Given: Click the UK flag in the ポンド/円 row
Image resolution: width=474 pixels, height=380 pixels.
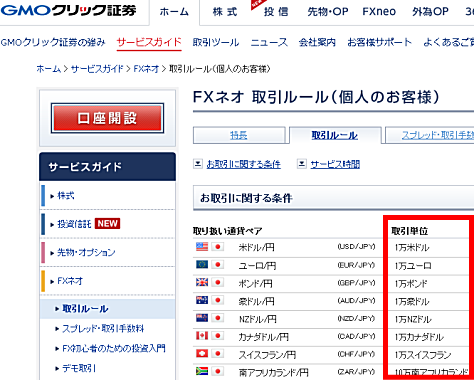Looking at the screenshot, I should point(202,282).
